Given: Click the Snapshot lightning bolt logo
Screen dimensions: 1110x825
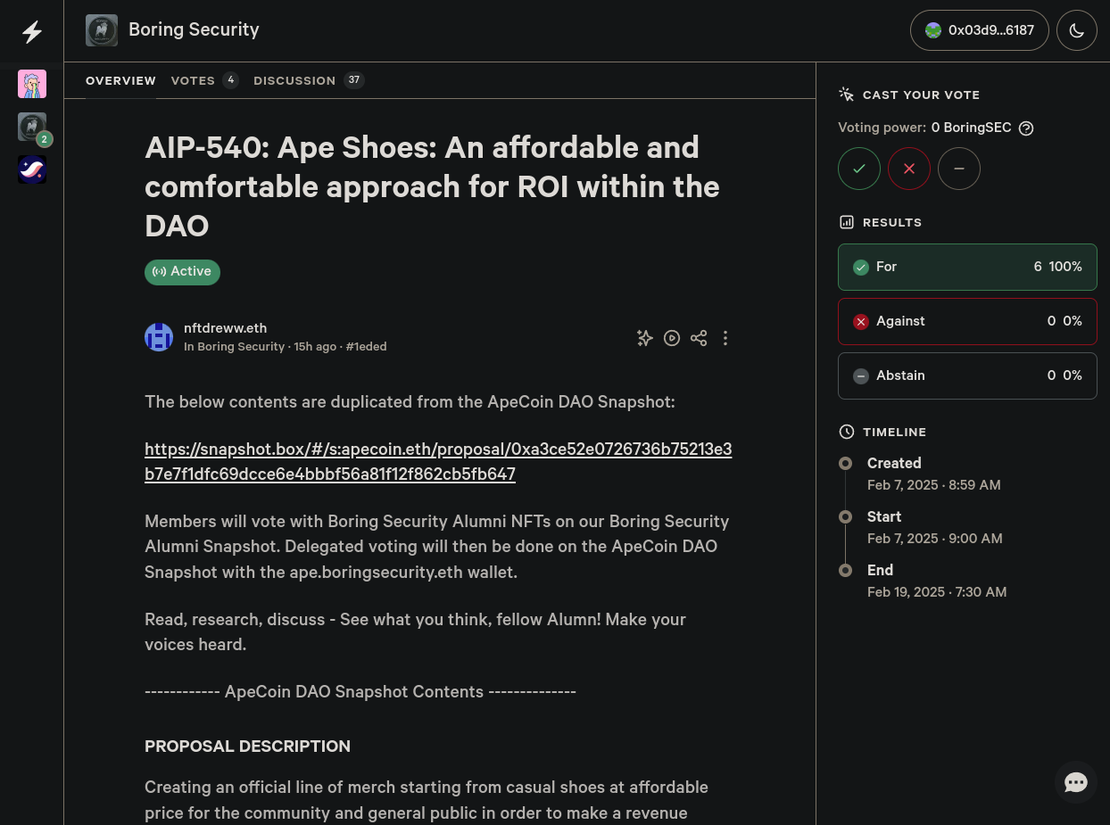Looking at the screenshot, I should [32, 31].
